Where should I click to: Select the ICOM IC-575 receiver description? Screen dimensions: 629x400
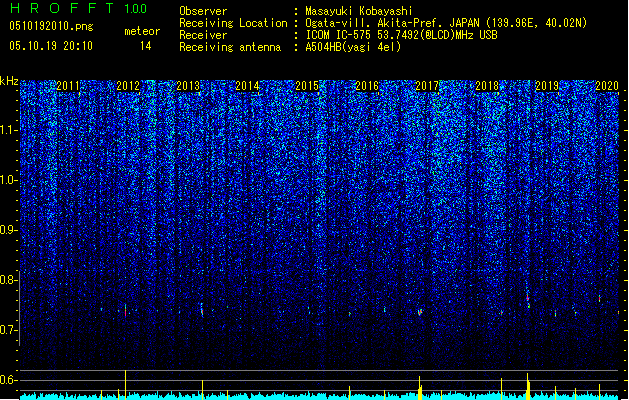[402, 35]
